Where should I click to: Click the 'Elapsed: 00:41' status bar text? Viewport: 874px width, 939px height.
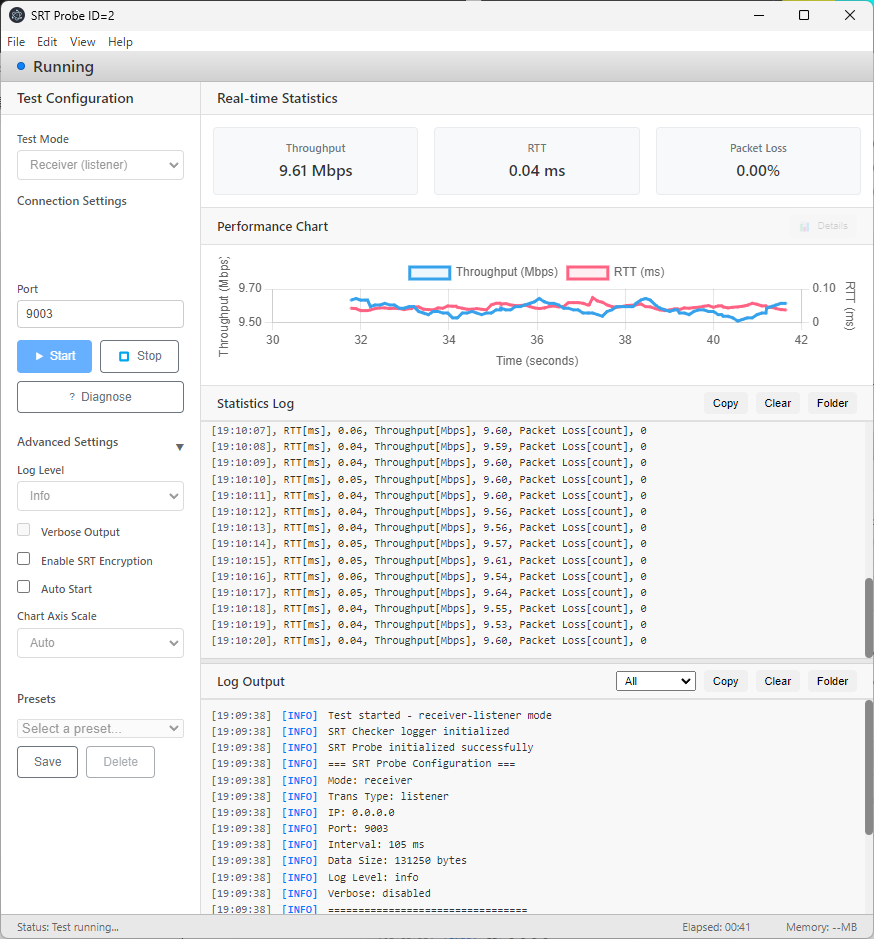point(716,927)
